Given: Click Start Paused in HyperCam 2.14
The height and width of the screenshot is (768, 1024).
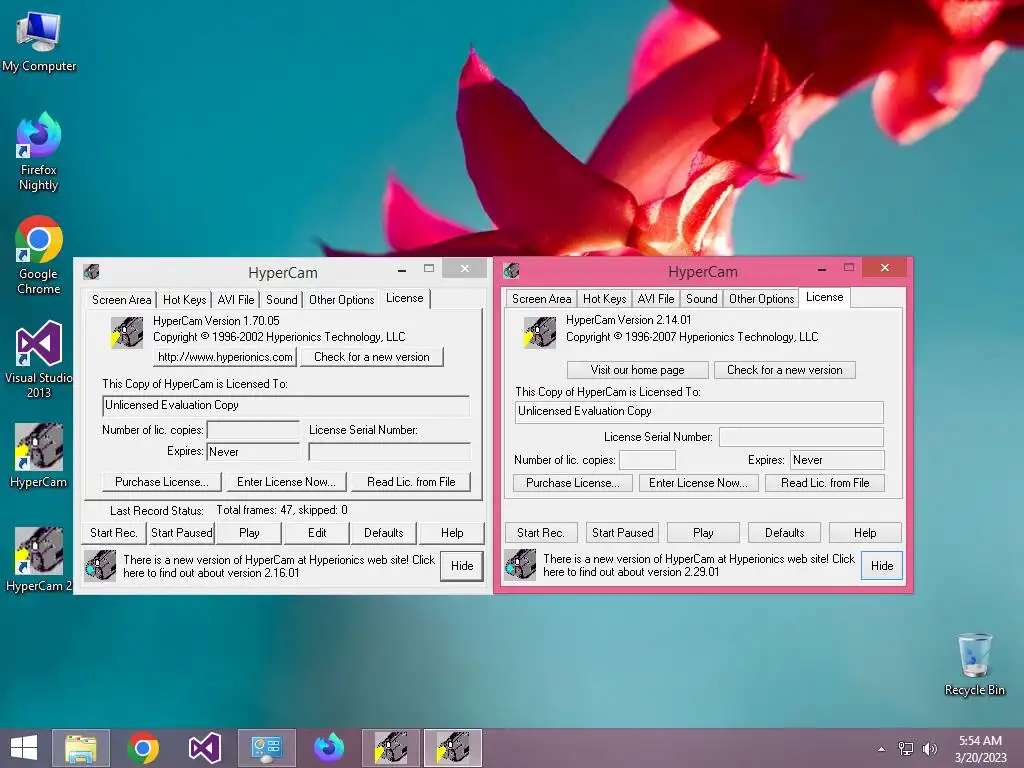Looking at the screenshot, I should pyautogui.click(x=622, y=533).
